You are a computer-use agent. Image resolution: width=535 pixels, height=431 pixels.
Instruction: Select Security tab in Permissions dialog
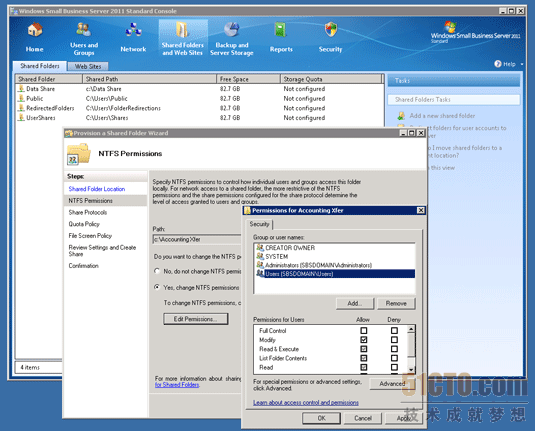[259, 224]
